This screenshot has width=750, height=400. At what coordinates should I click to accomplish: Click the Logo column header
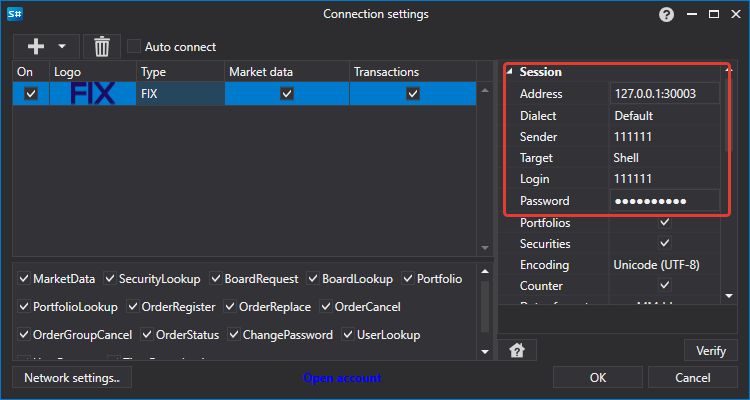tap(93, 72)
